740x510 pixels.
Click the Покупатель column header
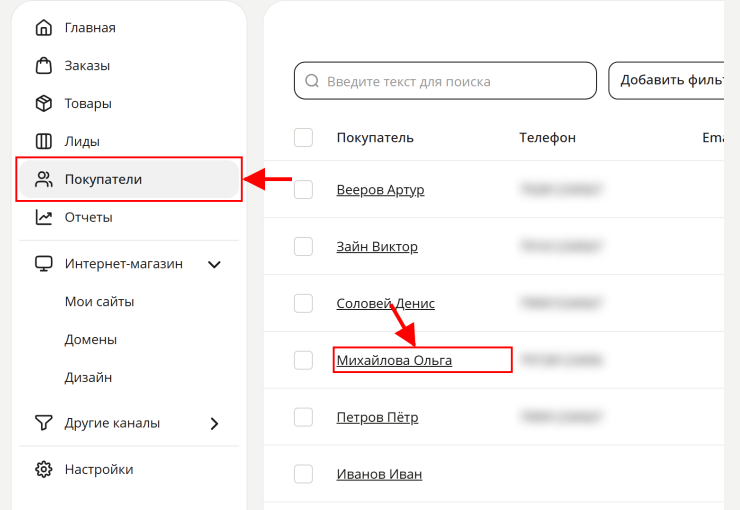pos(375,137)
